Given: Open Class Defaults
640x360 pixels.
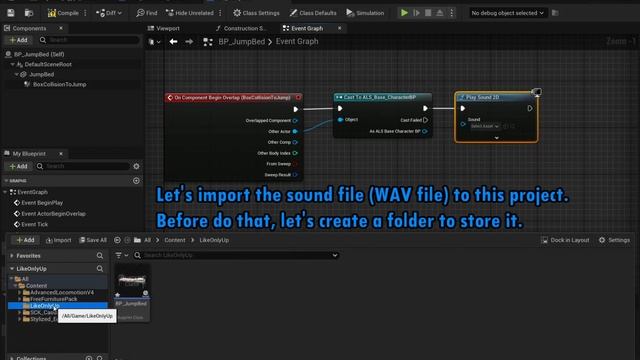Looking at the screenshot, I should (x=313, y=13).
